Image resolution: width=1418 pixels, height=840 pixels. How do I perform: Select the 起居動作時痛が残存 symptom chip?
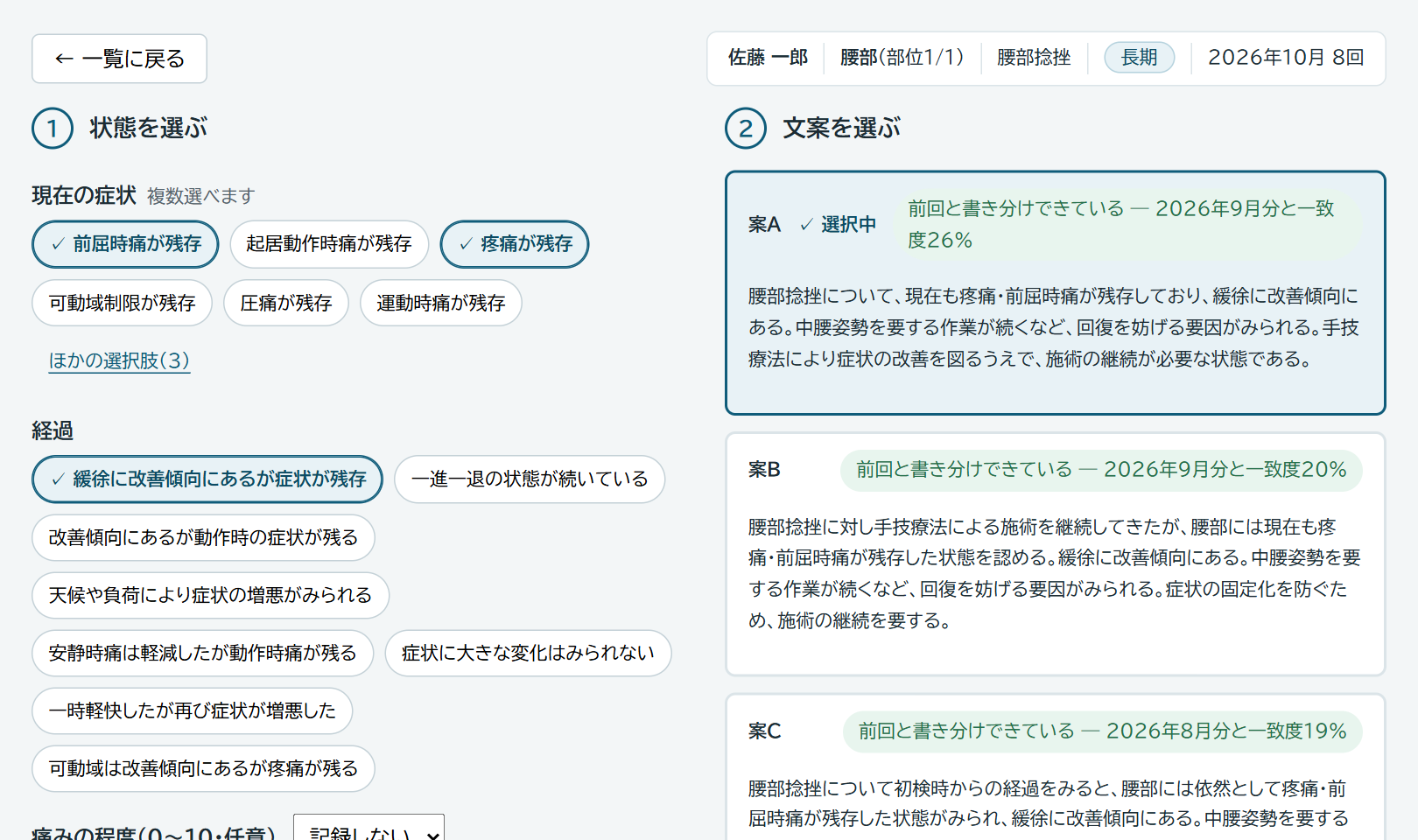[x=329, y=244]
